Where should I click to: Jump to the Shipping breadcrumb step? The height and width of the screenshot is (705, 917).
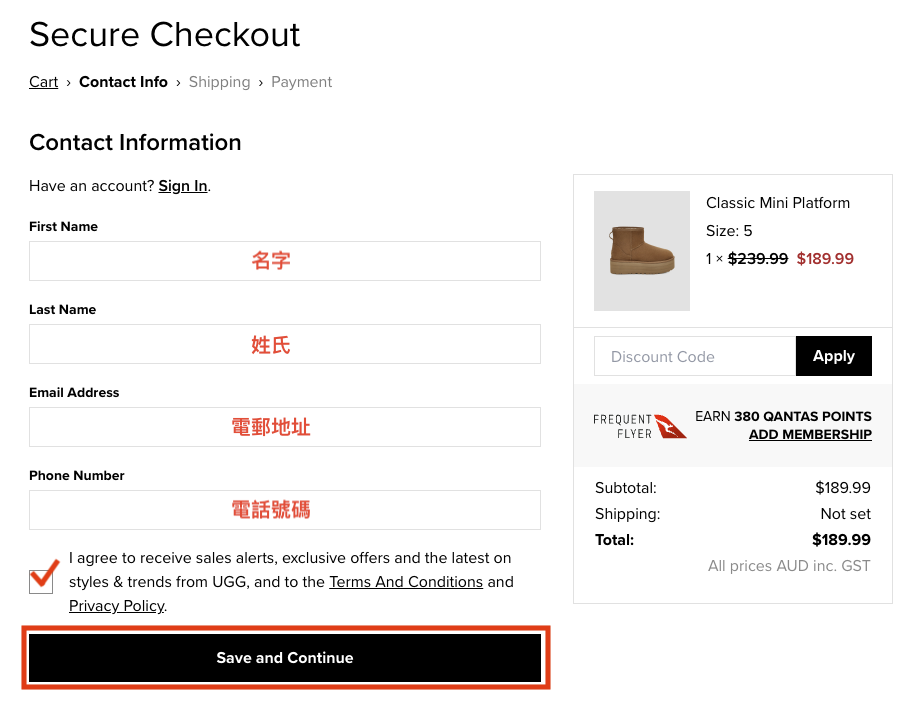[x=219, y=82]
